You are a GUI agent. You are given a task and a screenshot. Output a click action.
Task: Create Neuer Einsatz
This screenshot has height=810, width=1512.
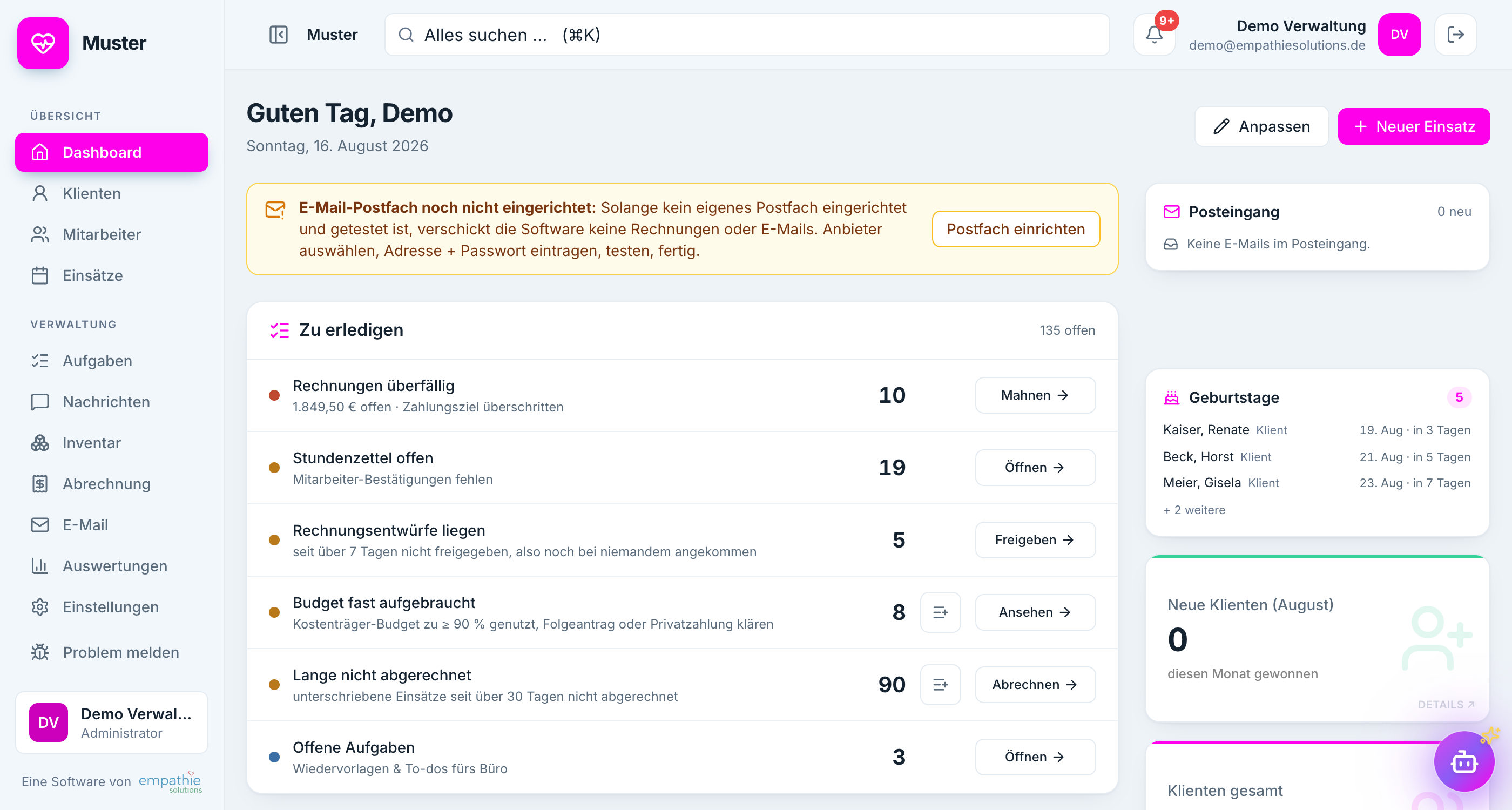1413,126
